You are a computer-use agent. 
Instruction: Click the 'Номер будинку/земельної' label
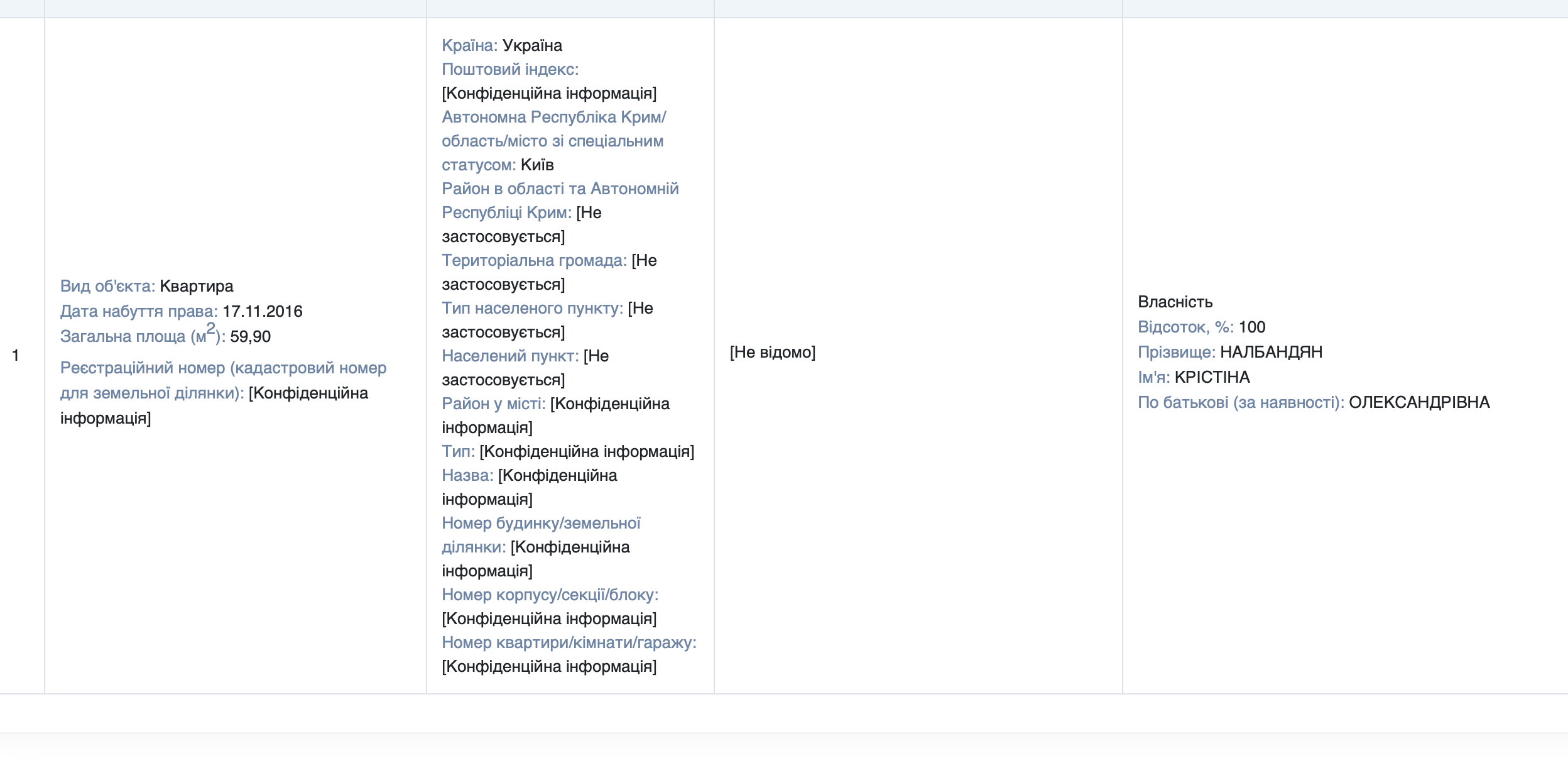pos(541,523)
